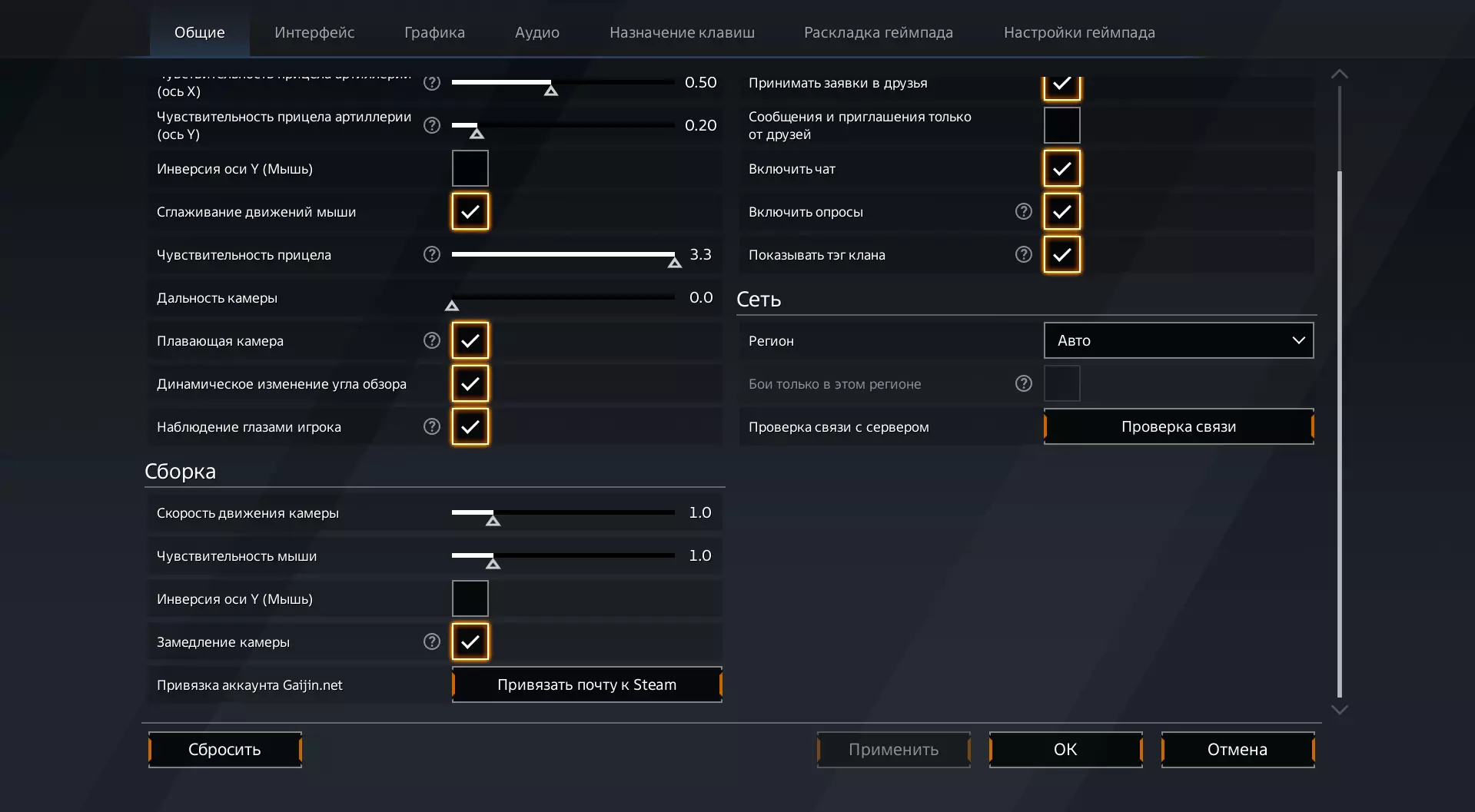Disable Сглаживание движений мыши

click(470, 211)
